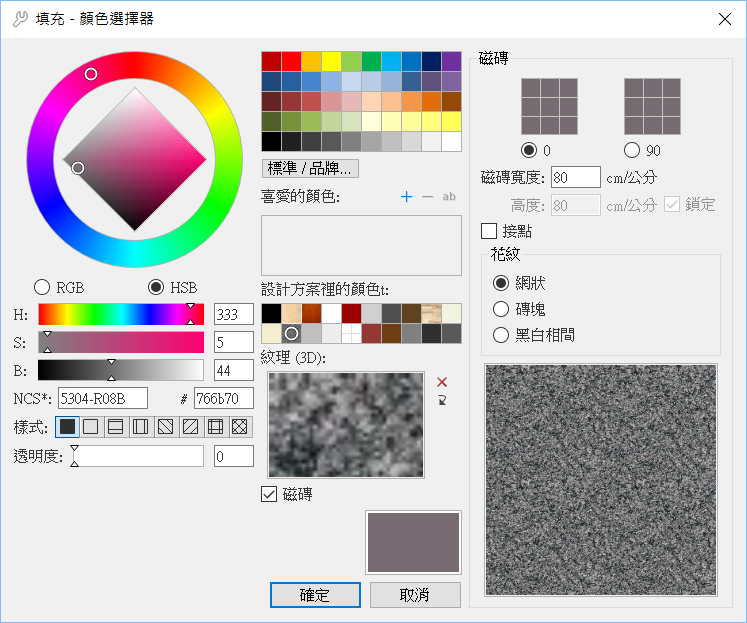Click the hue H gradient slider
This screenshot has width=747, height=623.
[x=120, y=314]
